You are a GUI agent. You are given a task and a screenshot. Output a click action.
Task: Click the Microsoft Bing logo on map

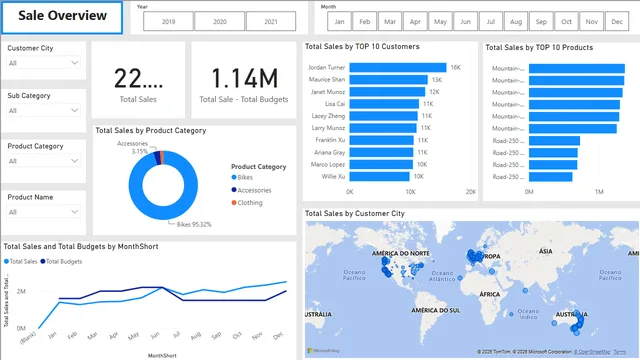[x=323, y=351]
